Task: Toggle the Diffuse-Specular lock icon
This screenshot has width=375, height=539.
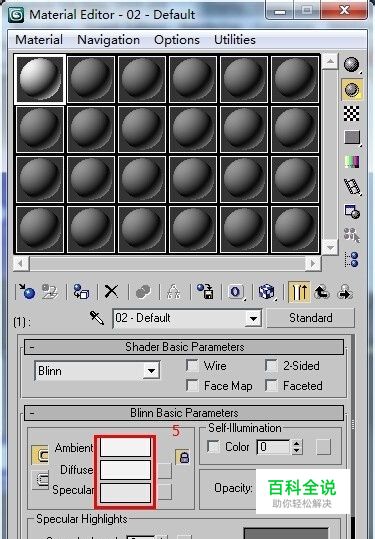Action: click(40, 480)
